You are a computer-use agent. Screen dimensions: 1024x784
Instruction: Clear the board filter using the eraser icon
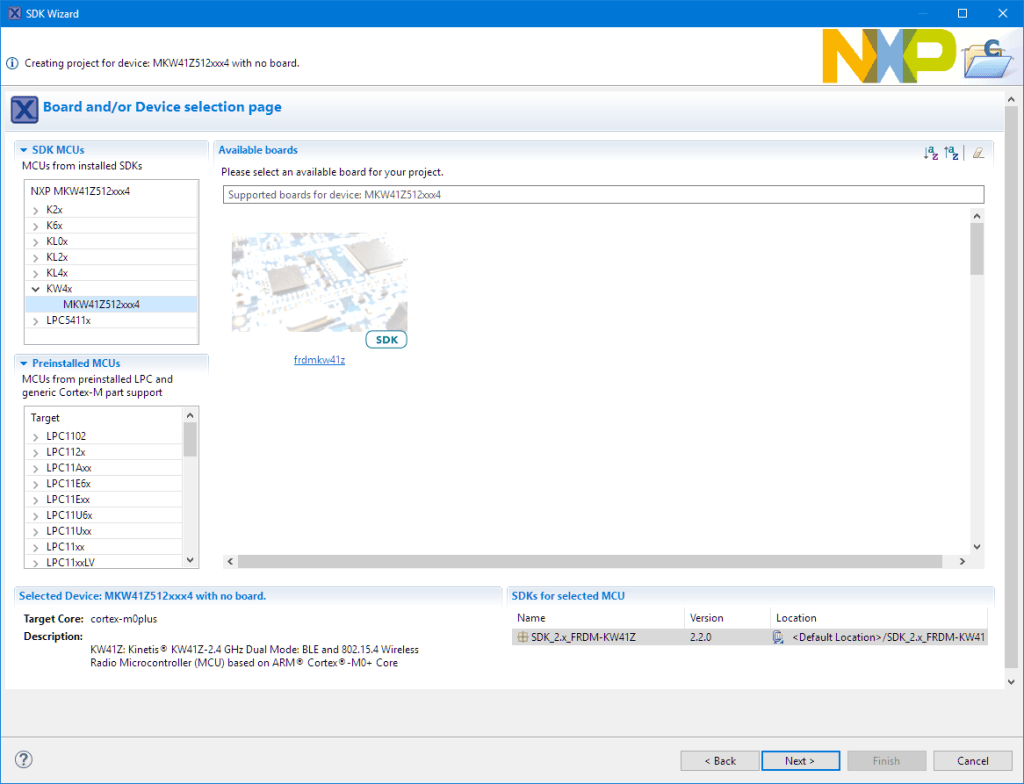pos(977,153)
